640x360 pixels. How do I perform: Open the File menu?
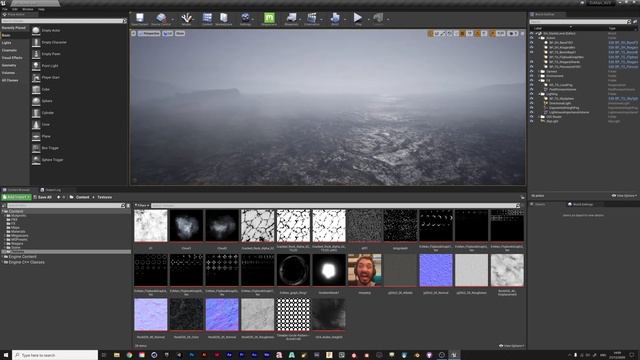pyautogui.click(x=5, y=9)
